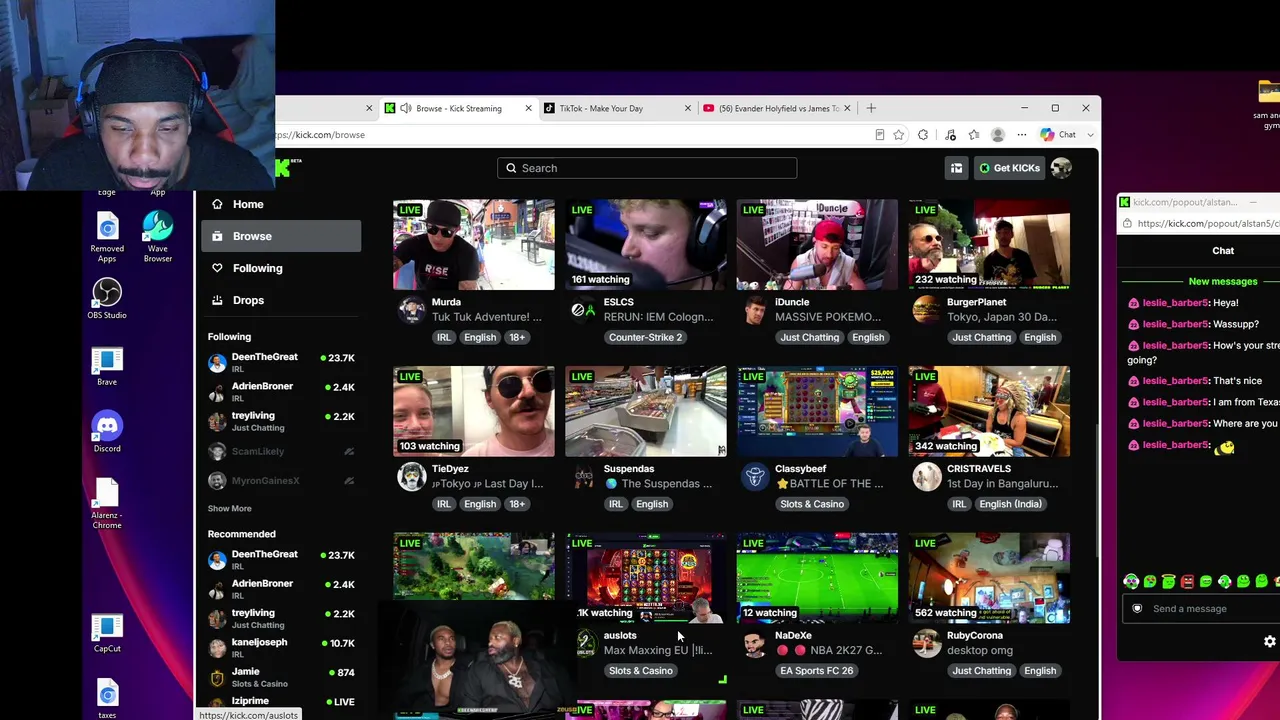The width and height of the screenshot is (1280, 720).
Task: Select the English (India) language tag
Action: coord(1010,504)
